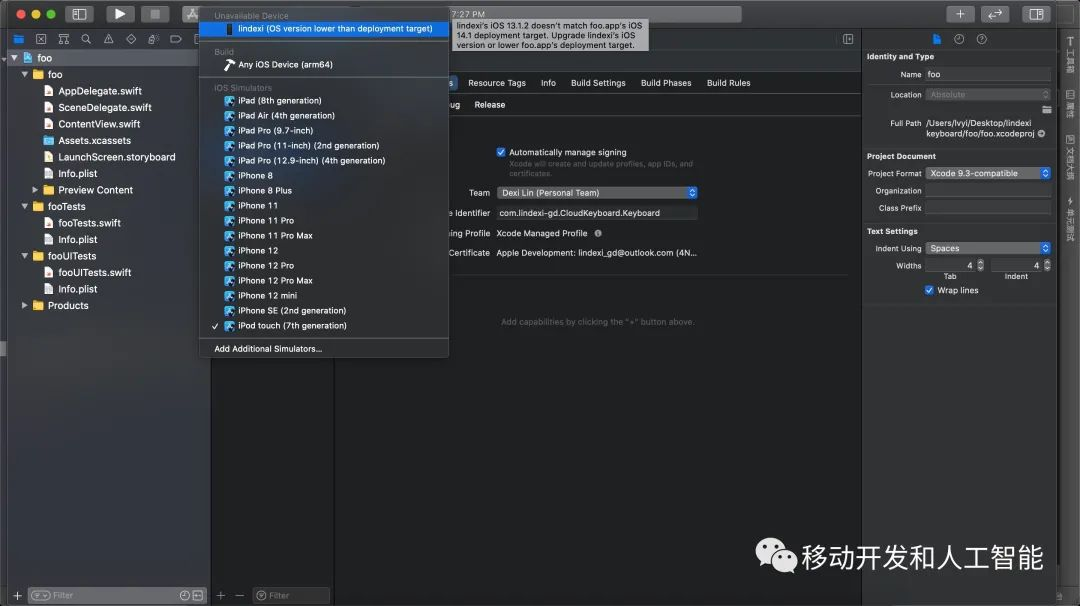1080x606 pixels.
Task: Remove the target with minus button
Action: (x=240, y=596)
